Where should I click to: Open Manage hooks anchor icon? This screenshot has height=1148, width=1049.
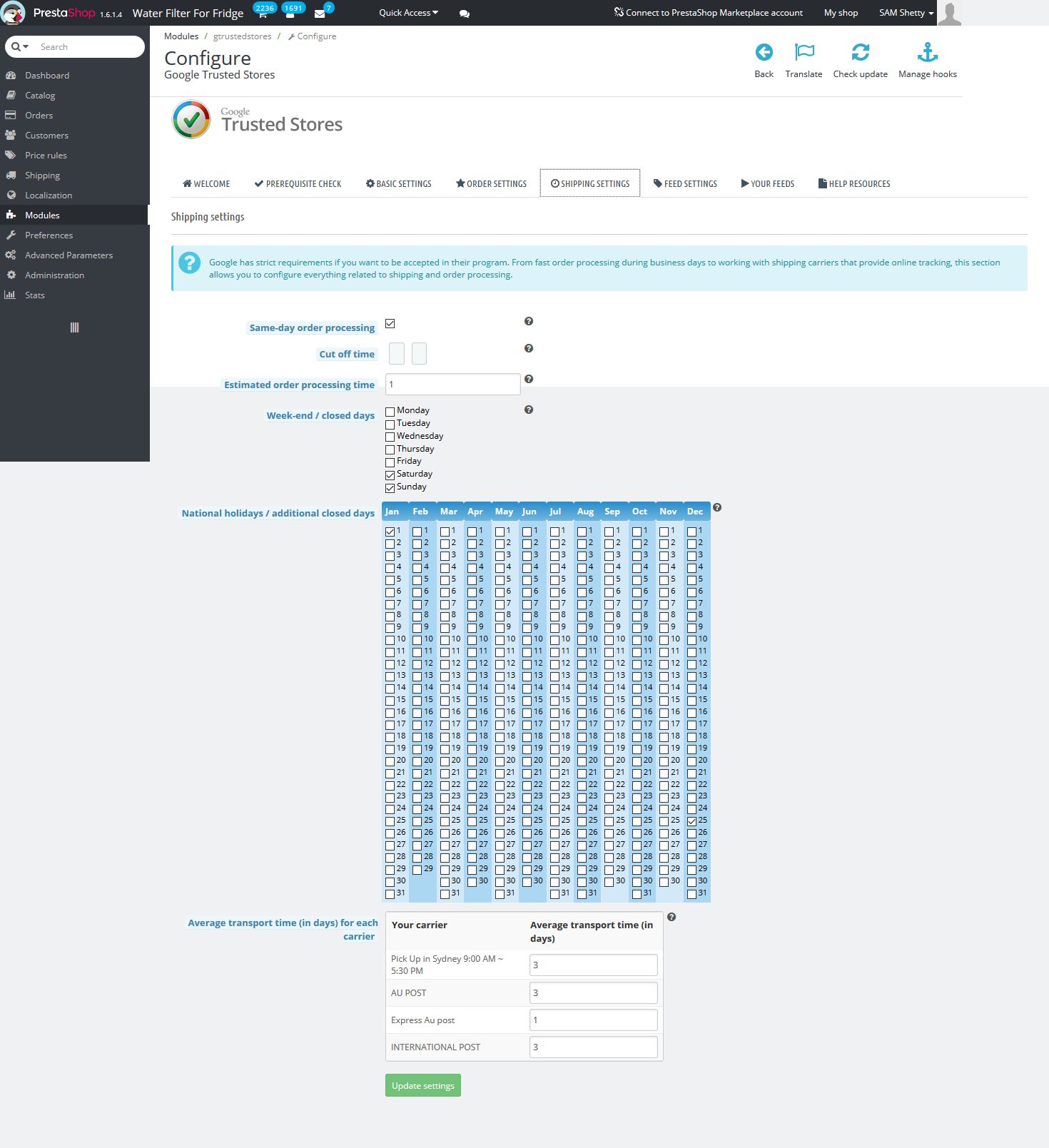click(927, 52)
